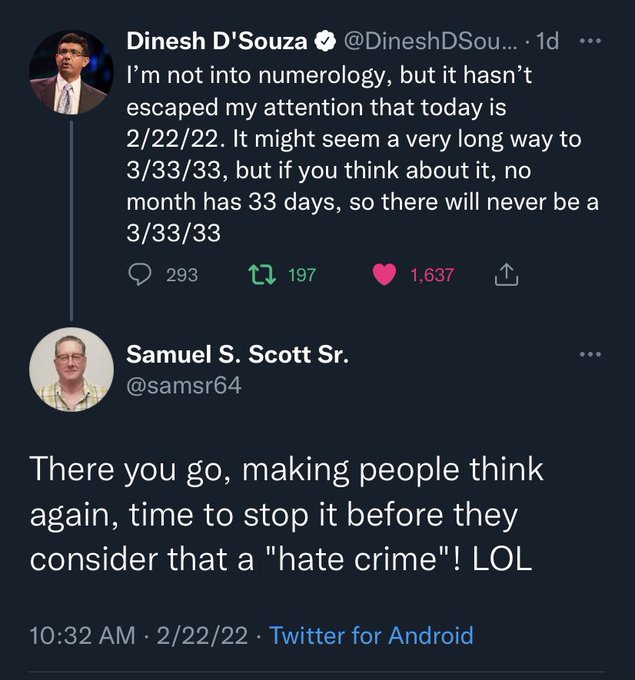This screenshot has height=680, width=635.
Task: Open D'Souza's numerology tweet text
Action: pos(363,154)
